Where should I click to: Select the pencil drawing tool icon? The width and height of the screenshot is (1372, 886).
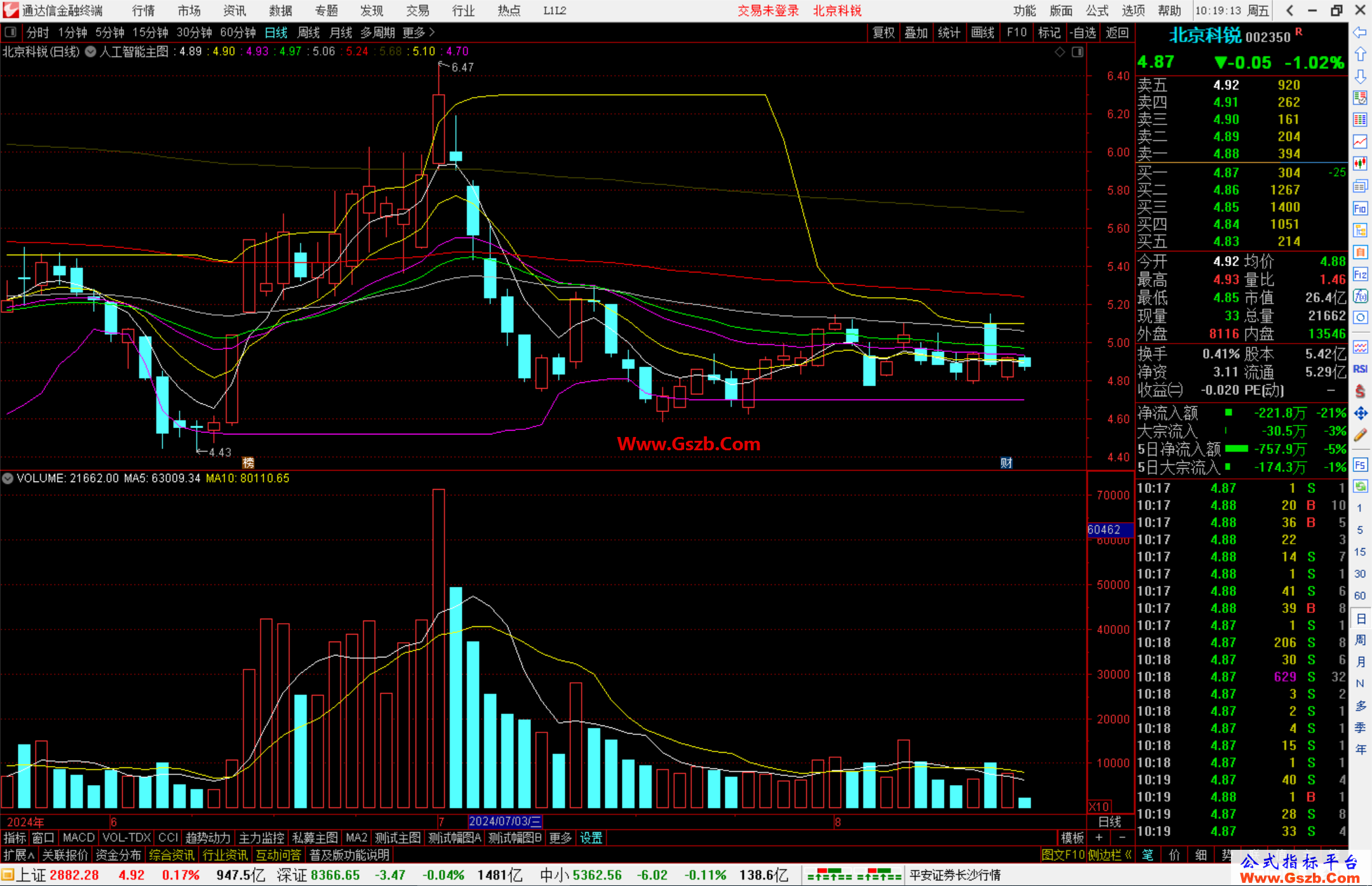pyautogui.click(x=1360, y=436)
